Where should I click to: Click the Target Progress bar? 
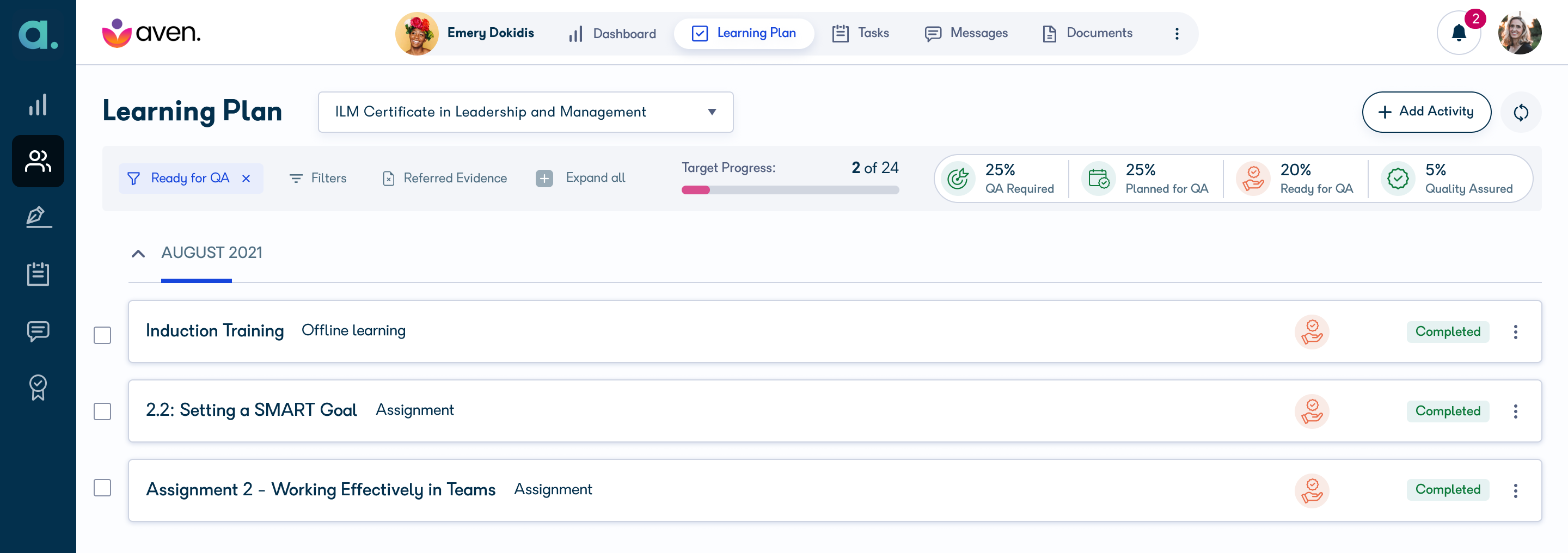pos(789,190)
